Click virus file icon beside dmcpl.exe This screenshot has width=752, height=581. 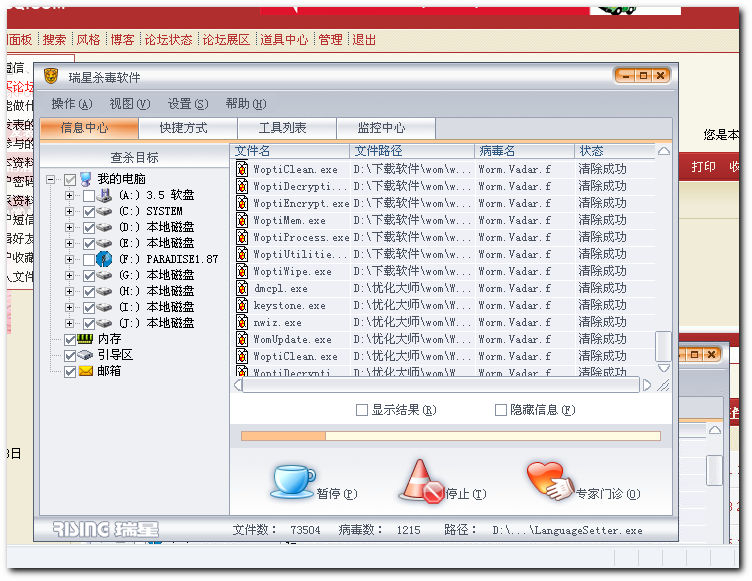[242, 288]
